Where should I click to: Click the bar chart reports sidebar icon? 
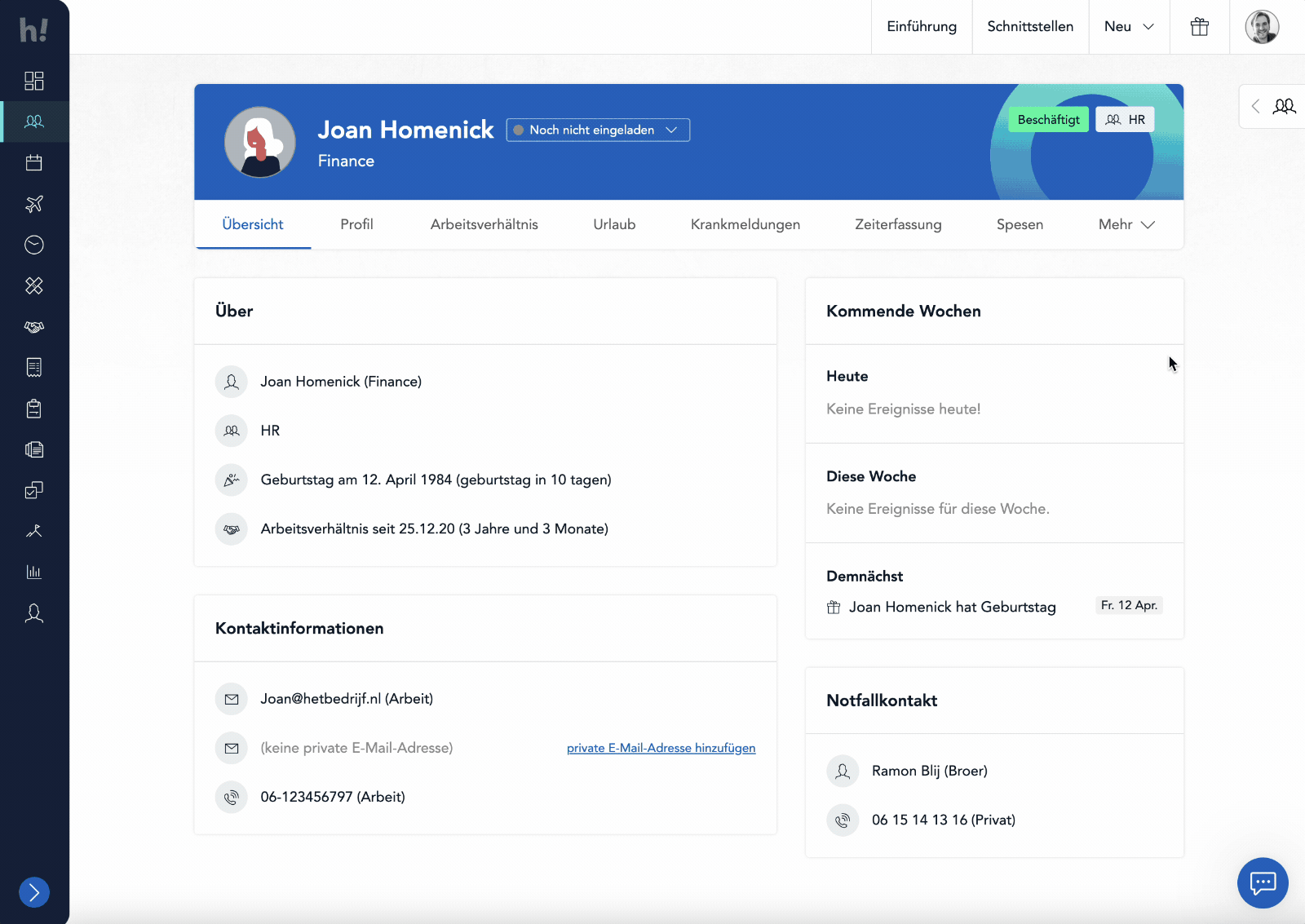34,572
